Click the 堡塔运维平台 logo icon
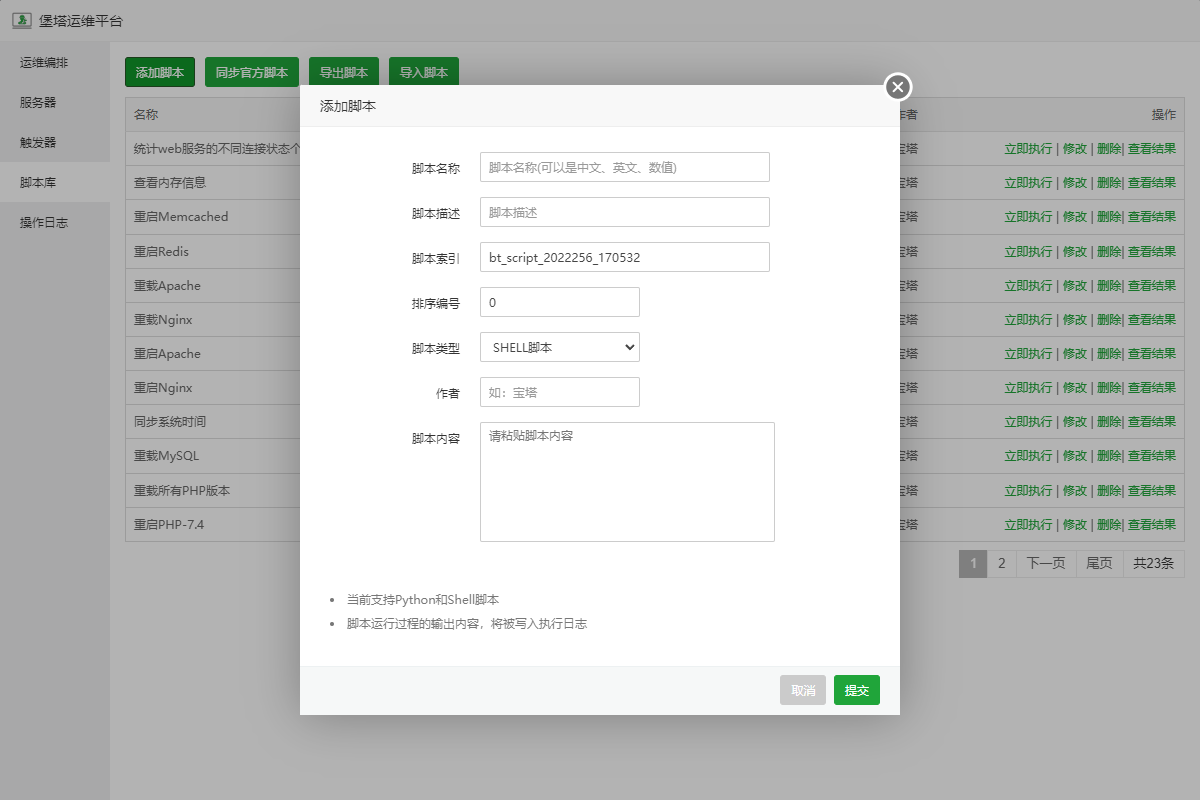The image size is (1200, 800). click(21, 20)
